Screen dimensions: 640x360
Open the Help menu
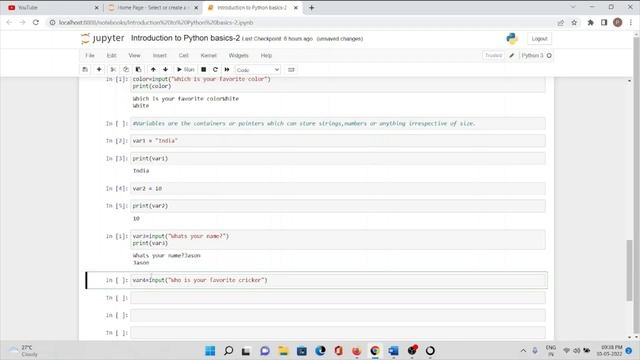[266, 56]
